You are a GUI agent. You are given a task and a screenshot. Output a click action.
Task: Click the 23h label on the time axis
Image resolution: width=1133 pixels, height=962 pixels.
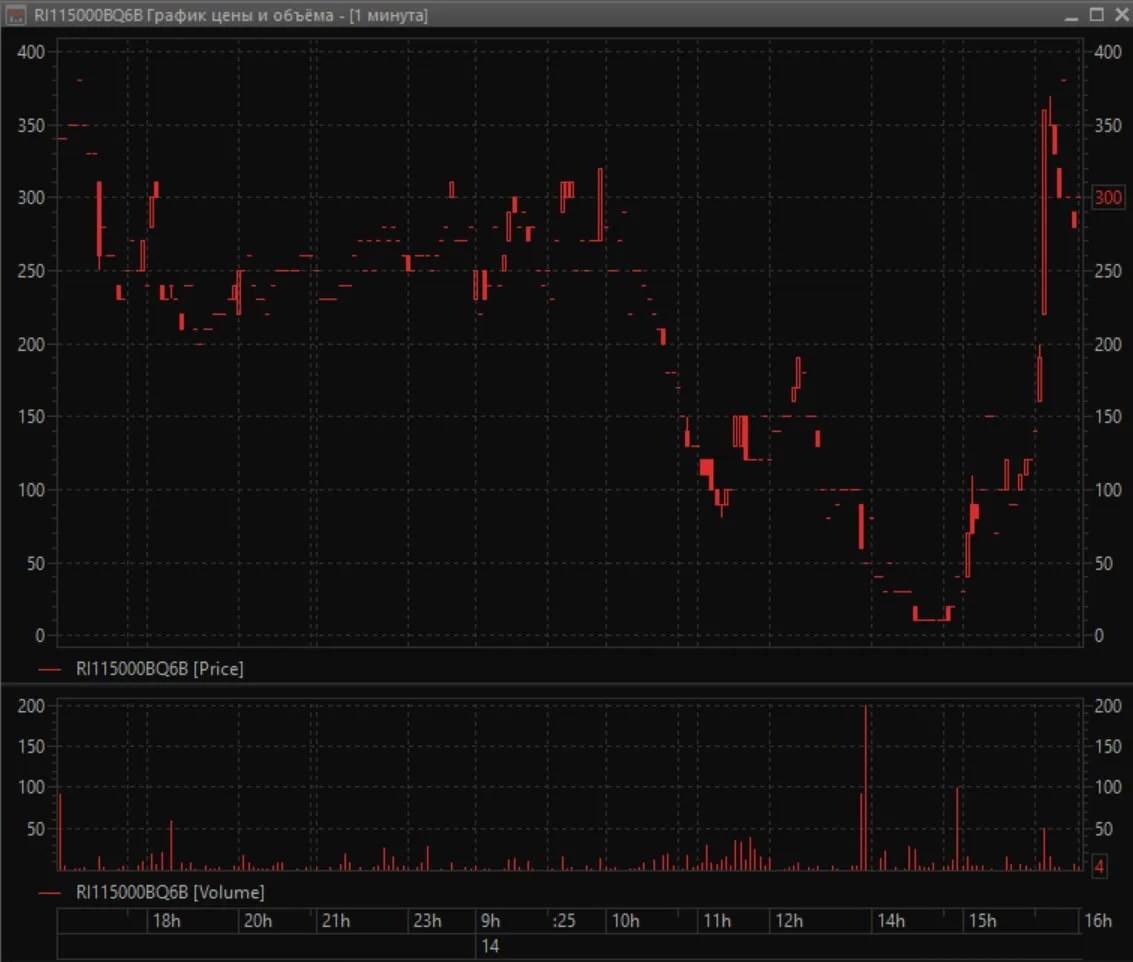427,921
